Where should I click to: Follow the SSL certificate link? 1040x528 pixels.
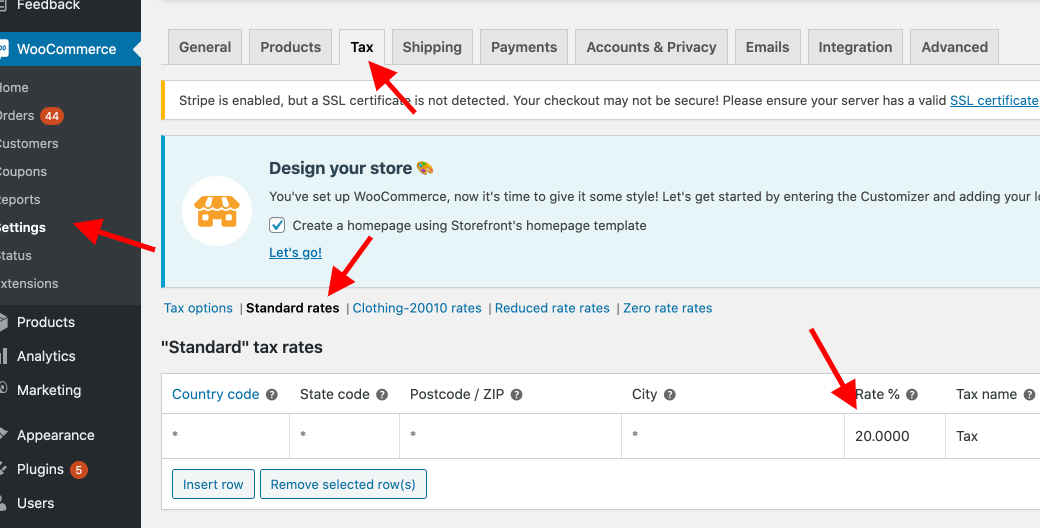point(994,101)
